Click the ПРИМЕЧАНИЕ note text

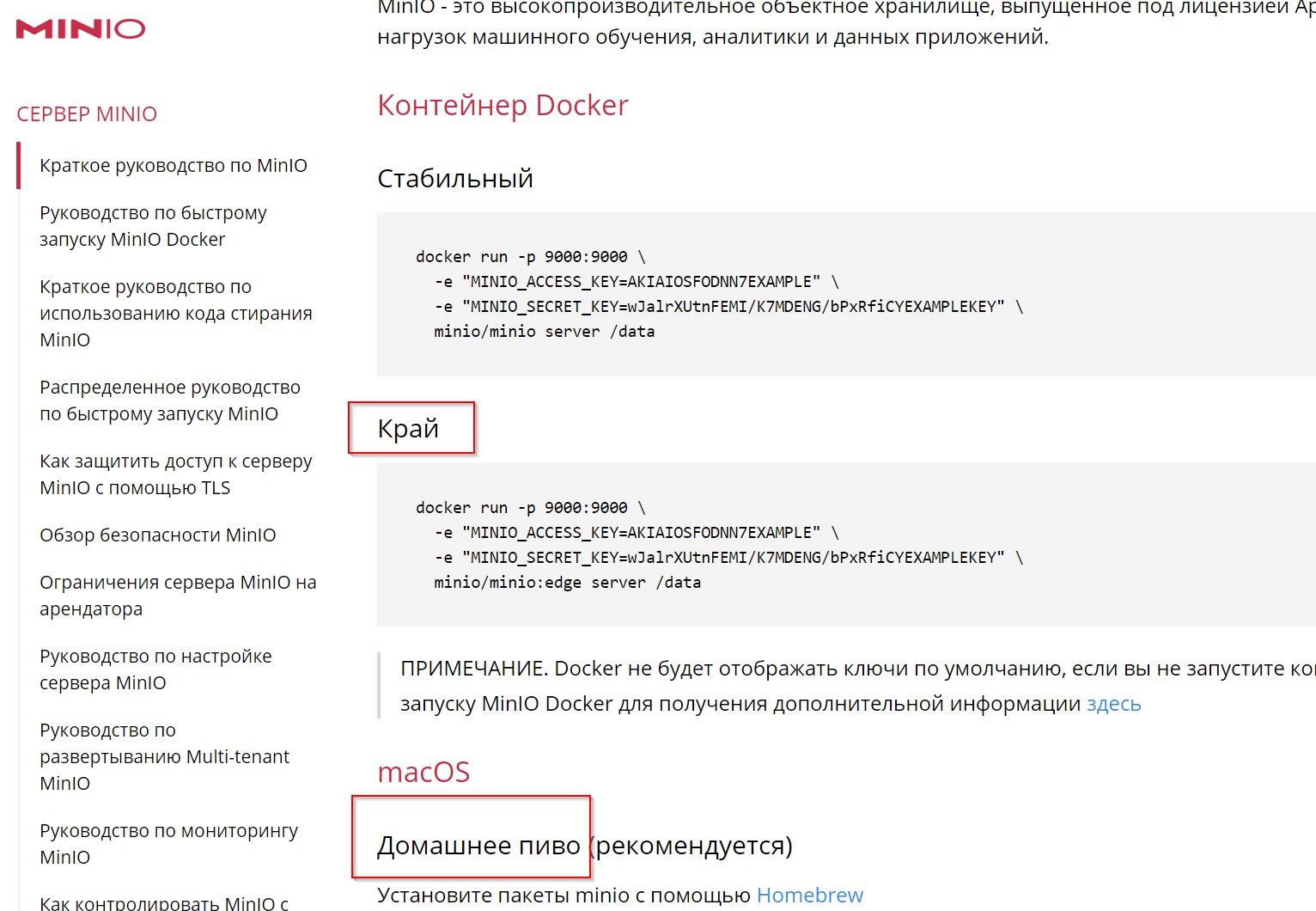[857, 686]
